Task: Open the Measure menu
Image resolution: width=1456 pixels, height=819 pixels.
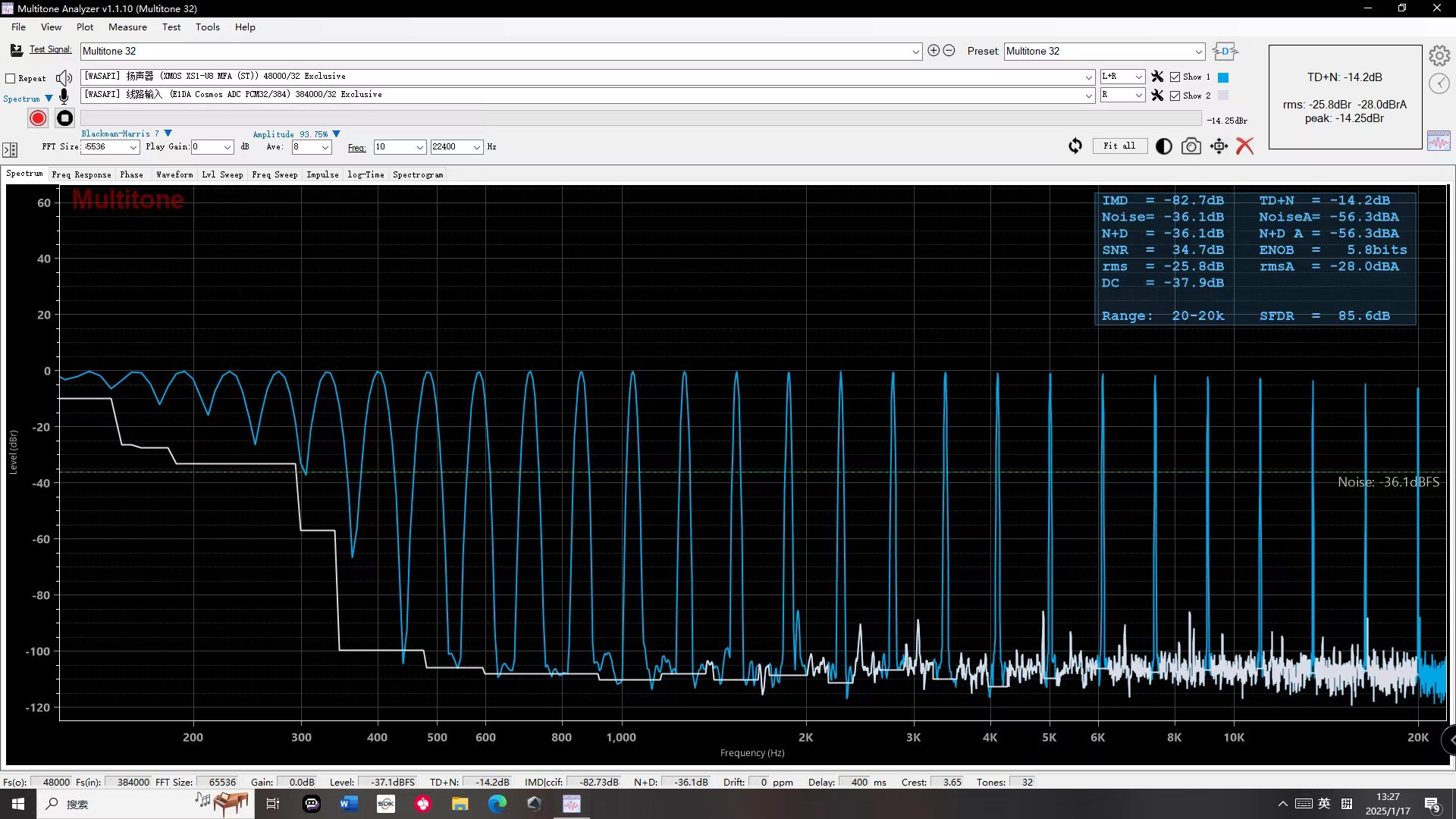Action: (127, 27)
